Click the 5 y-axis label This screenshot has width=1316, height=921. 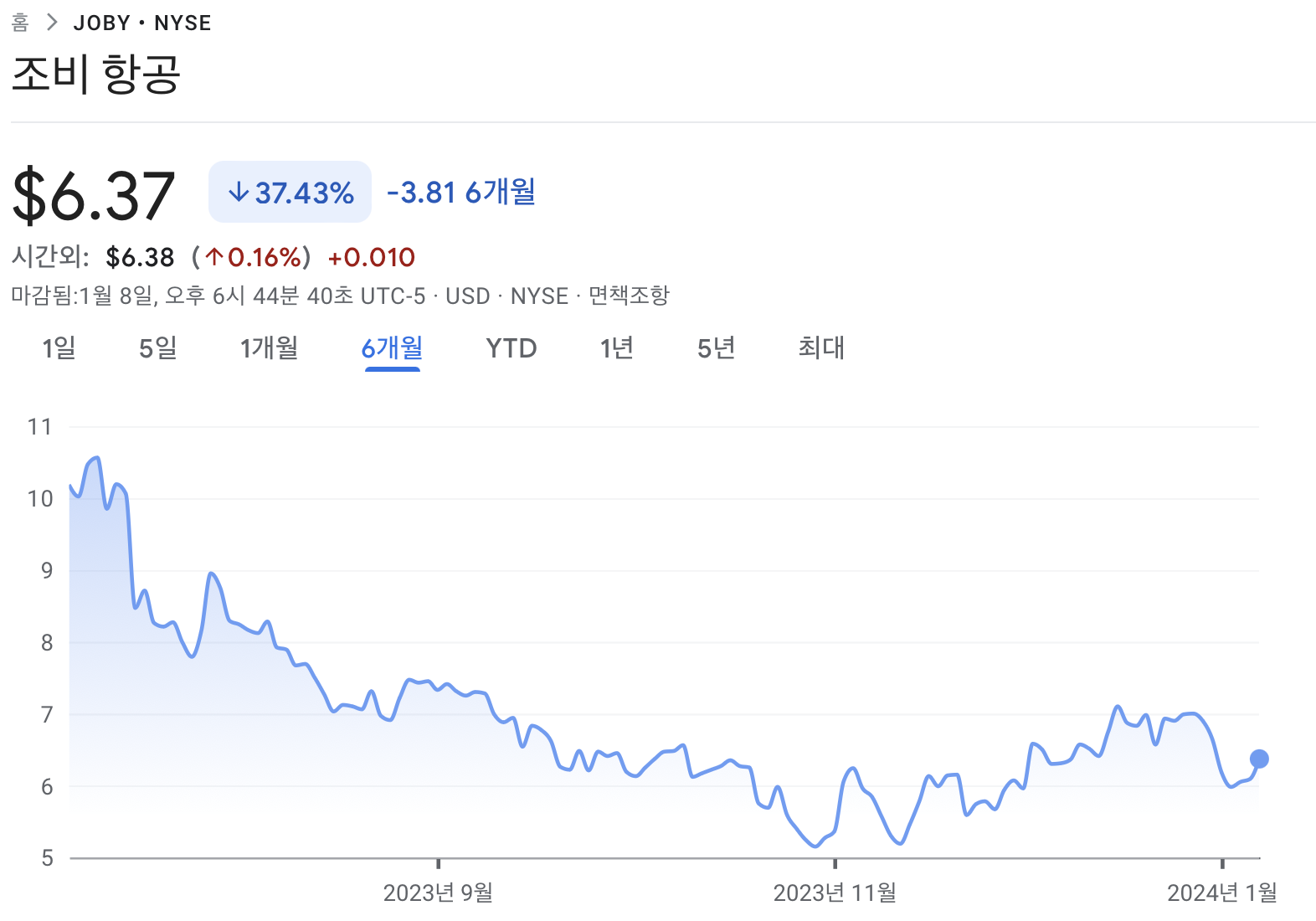click(x=47, y=858)
